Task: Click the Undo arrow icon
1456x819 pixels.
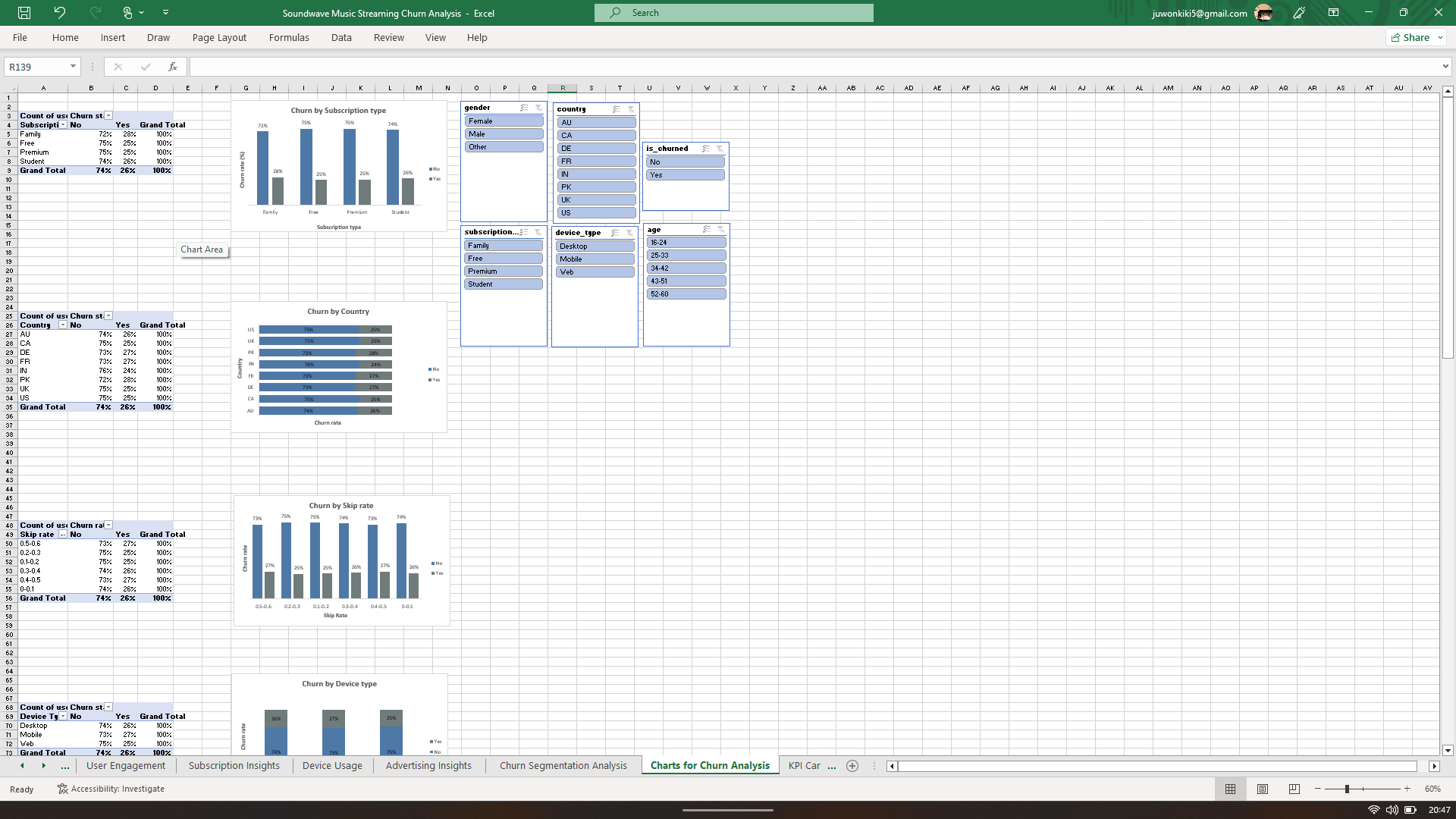Action: pos(59,13)
